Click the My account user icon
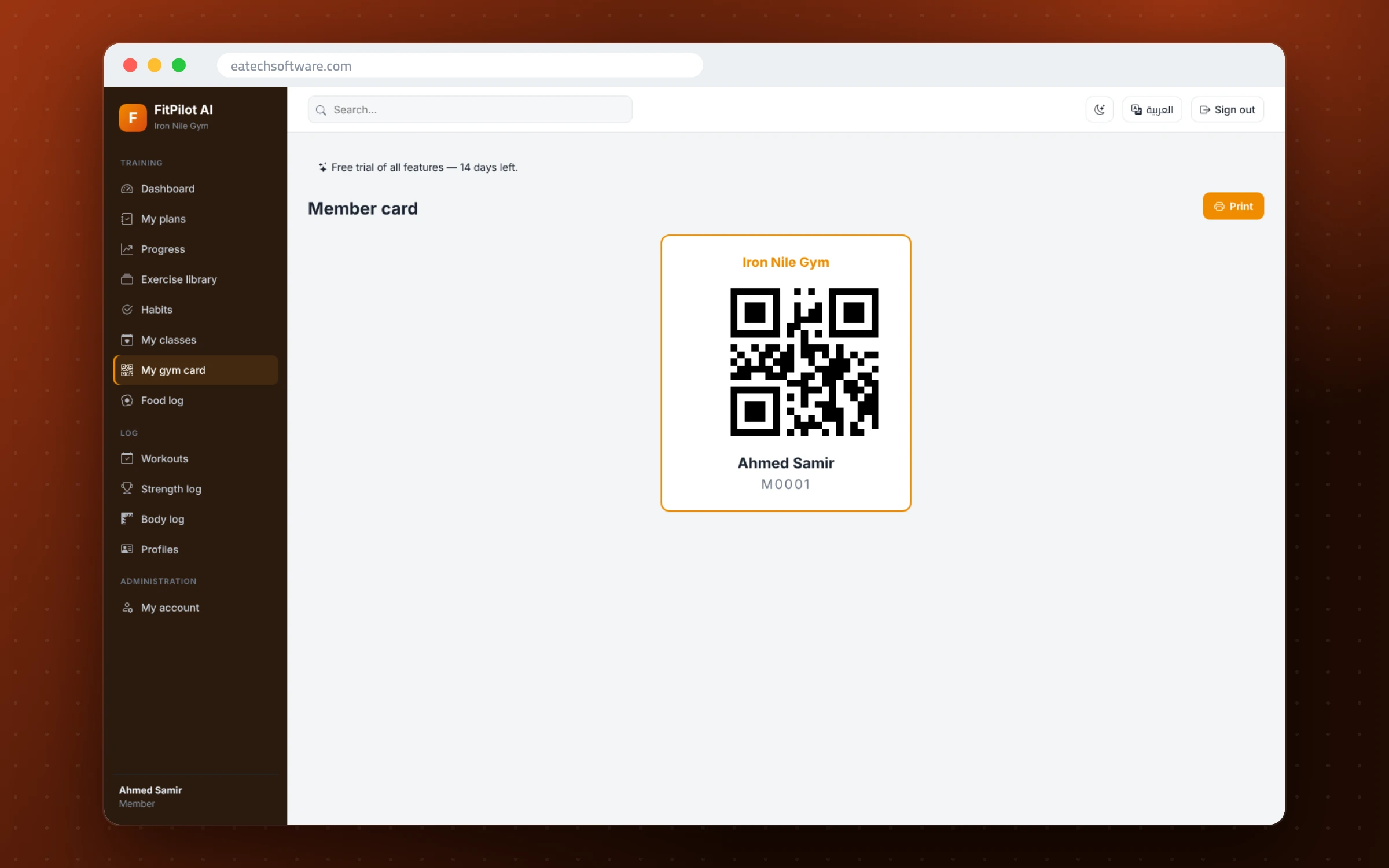 pos(127,608)
